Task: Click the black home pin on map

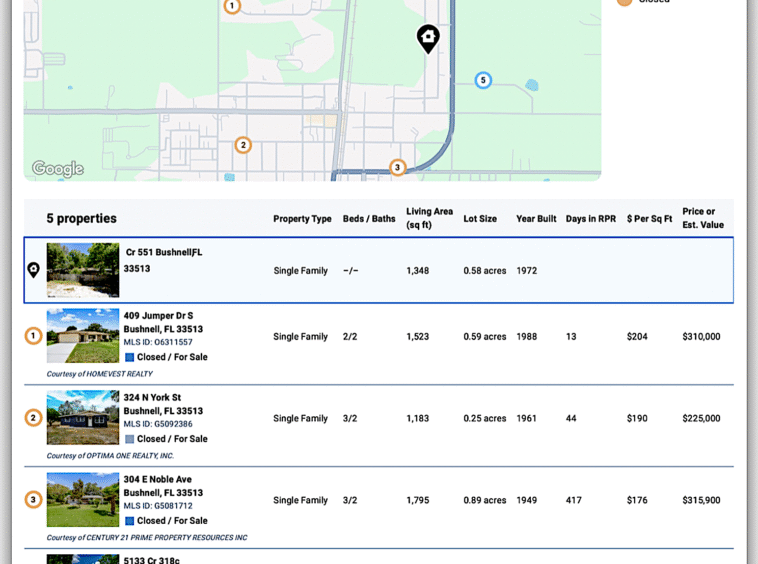Action: (x=428, y=38)
